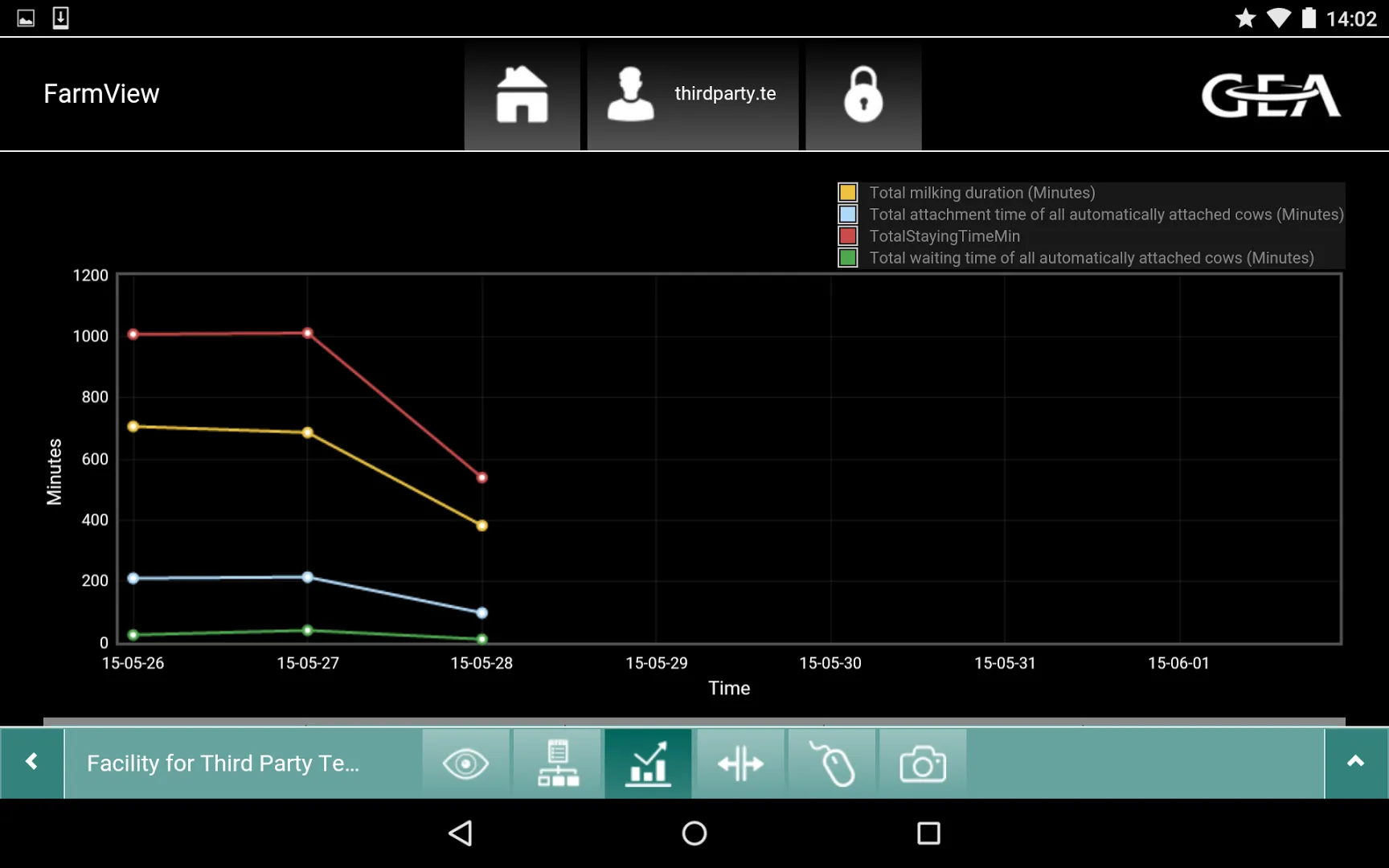Tap blue data point at 15-05-26
The image size is (1389, 868).
(133, 578)
